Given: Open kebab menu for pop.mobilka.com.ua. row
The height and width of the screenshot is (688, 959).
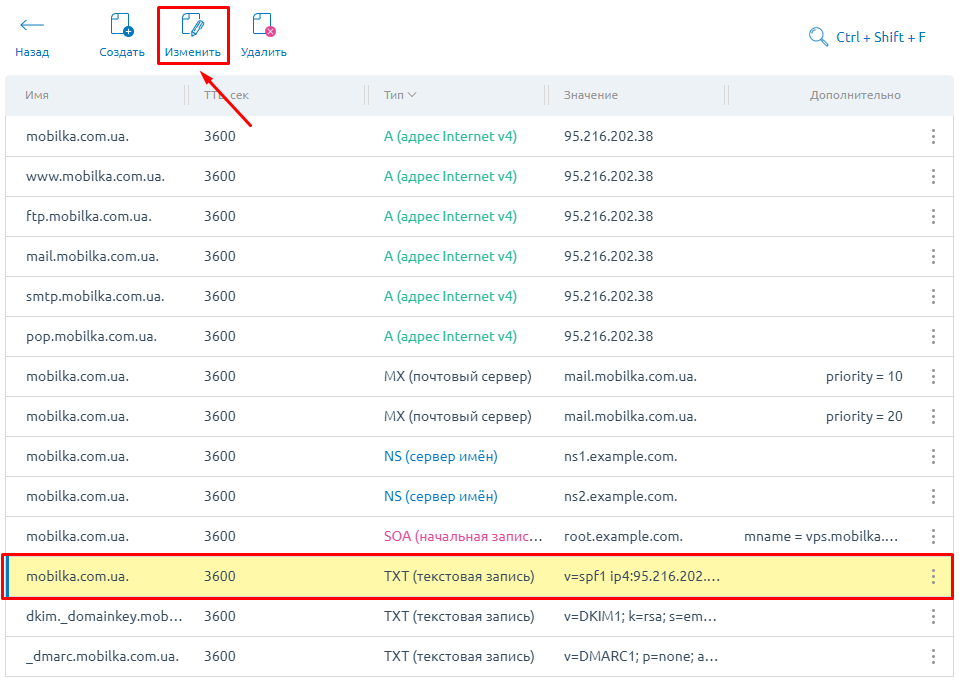Looking at the screenshot, I should [933, 336].
